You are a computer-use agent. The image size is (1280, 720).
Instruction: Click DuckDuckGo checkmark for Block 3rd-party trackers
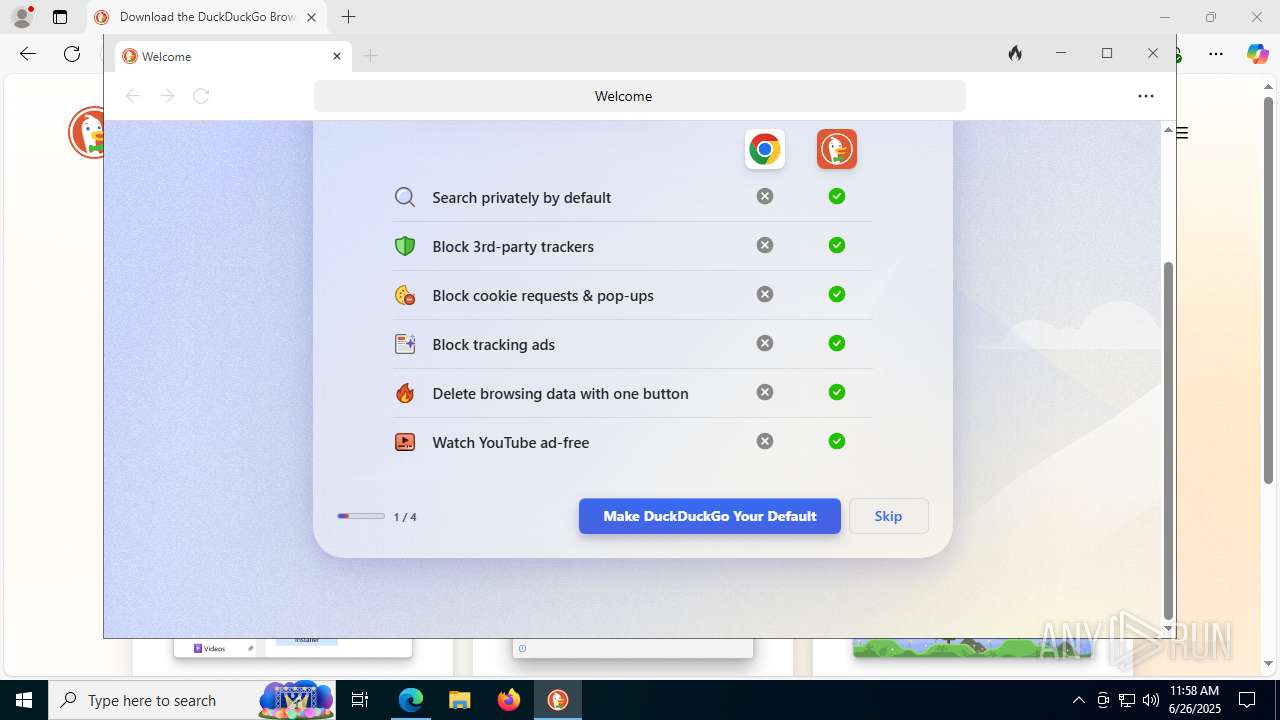(837, 245)
